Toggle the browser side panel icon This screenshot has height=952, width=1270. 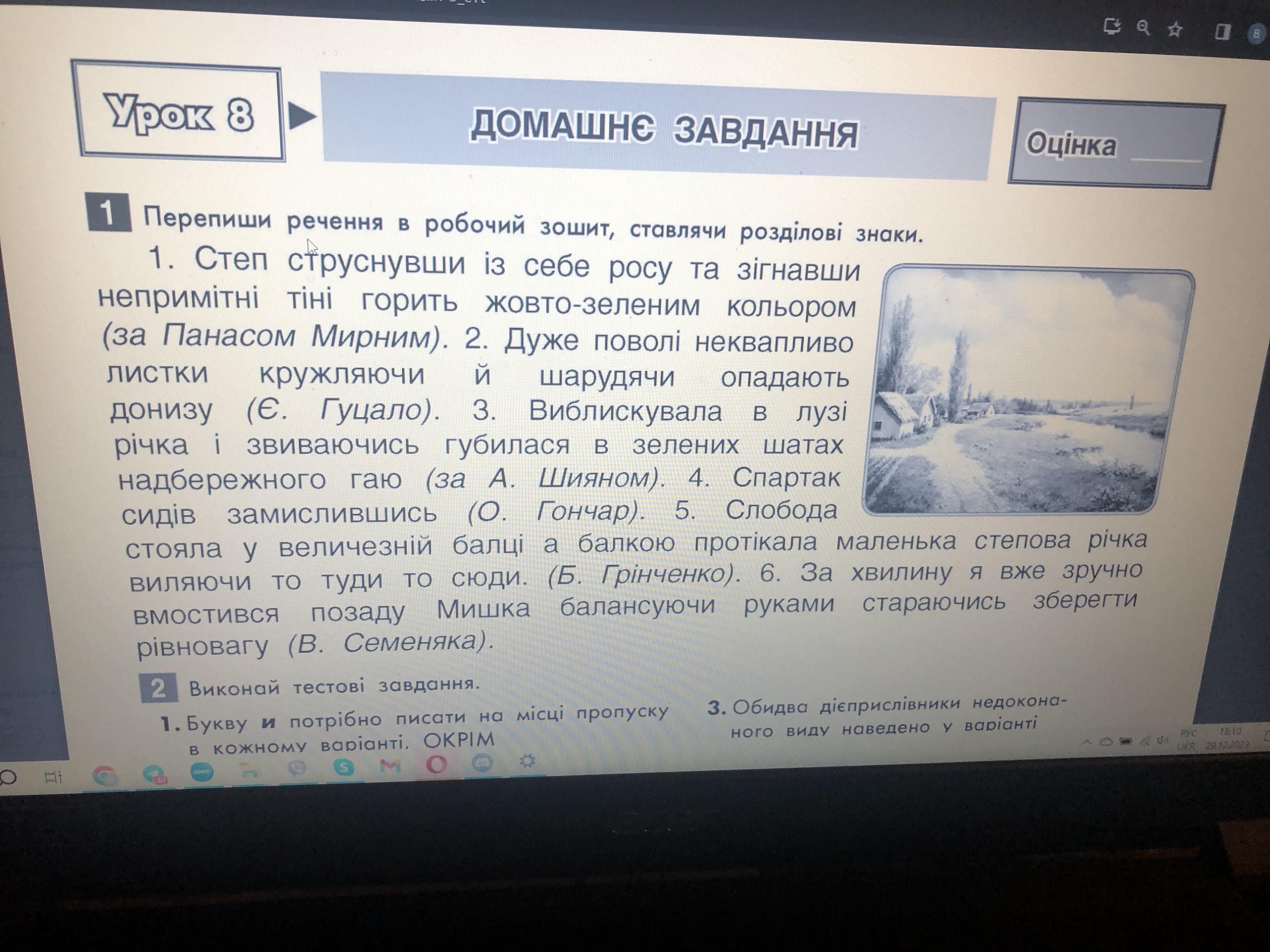click(x=1222, y=31)
